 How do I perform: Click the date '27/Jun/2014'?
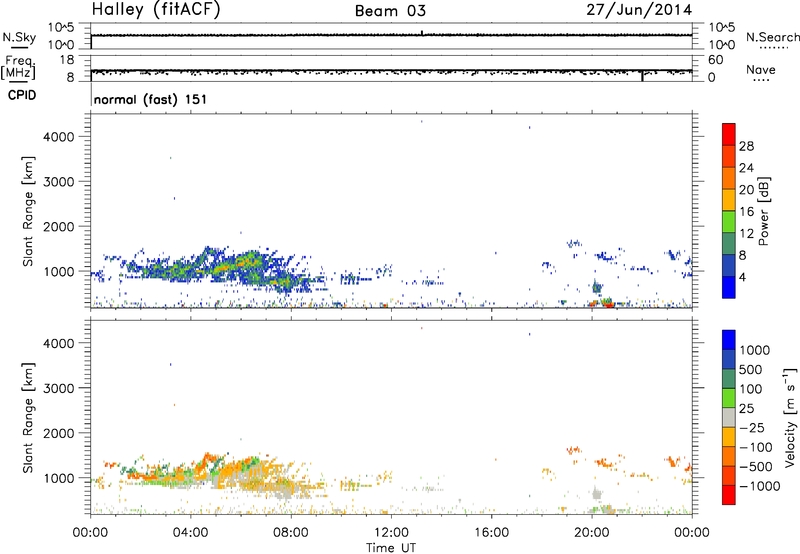point(639,10)
